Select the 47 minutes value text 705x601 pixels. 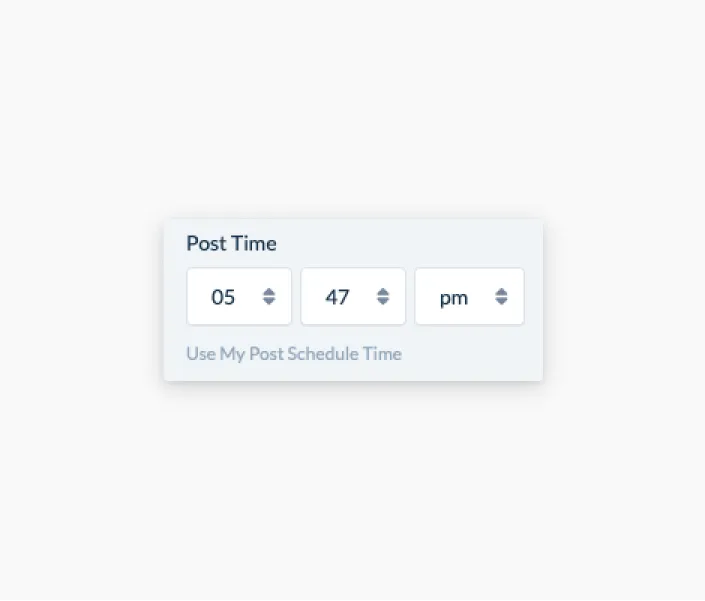337,297
